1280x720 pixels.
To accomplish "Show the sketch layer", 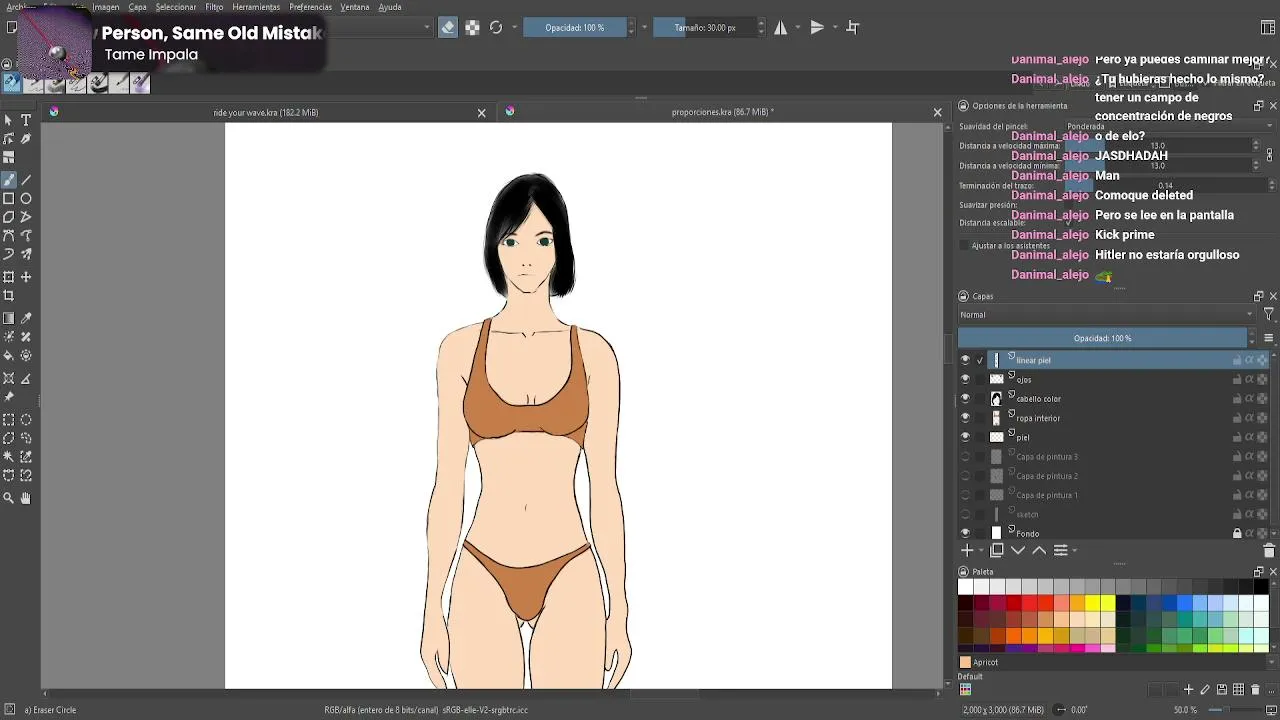I will click(x=965, y=514).
